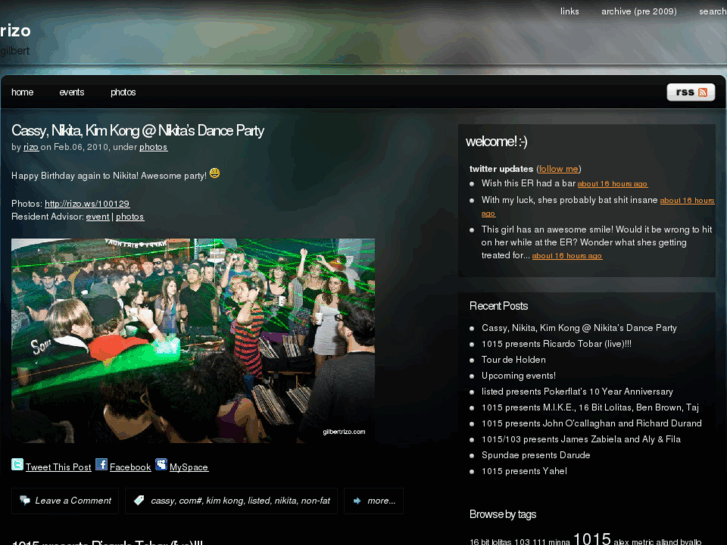The width and height of the screenshot is (727, 545).
Task: Click the nikita tag
Action: pos(286,500)
